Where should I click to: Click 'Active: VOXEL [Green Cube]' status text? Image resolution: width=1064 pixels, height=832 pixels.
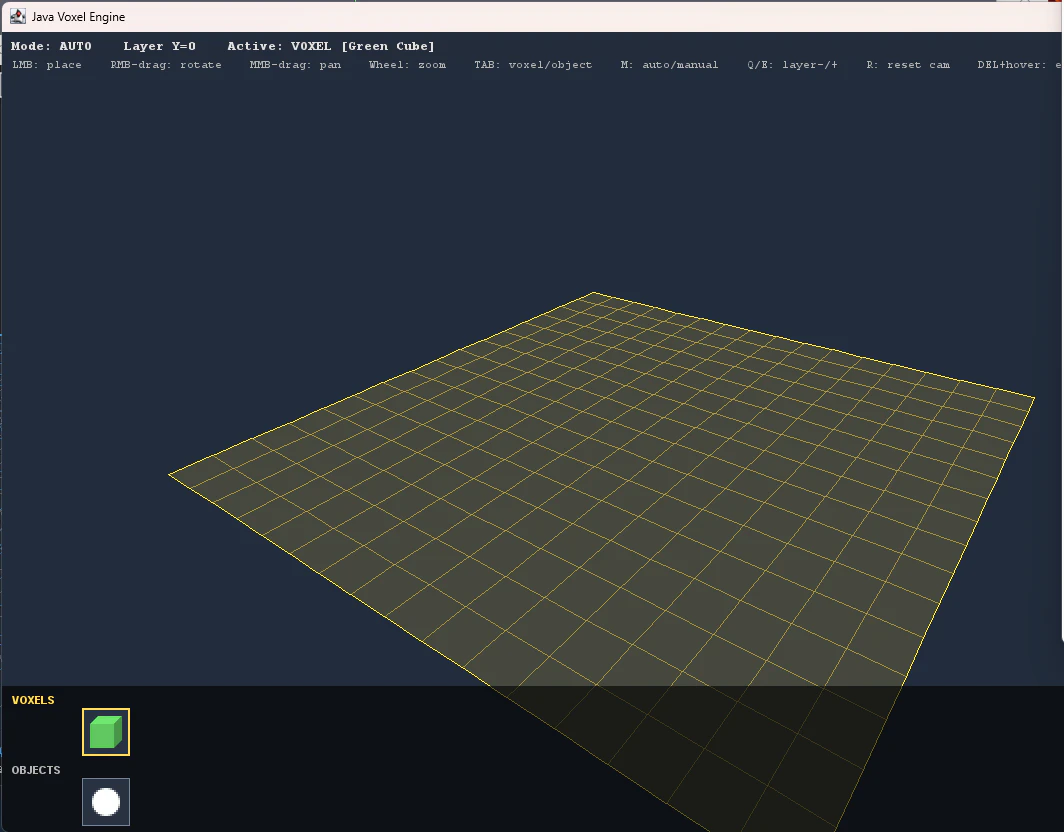pyautogui.click(x=330, y=46)
